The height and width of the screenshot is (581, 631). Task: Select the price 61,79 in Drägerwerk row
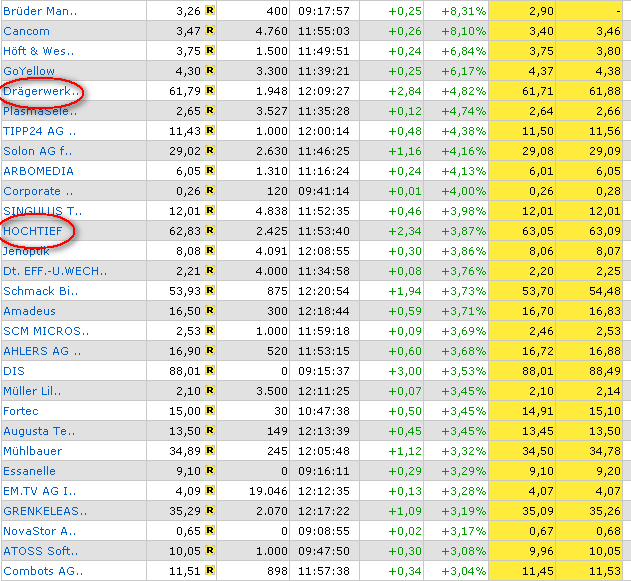point(185,91)
